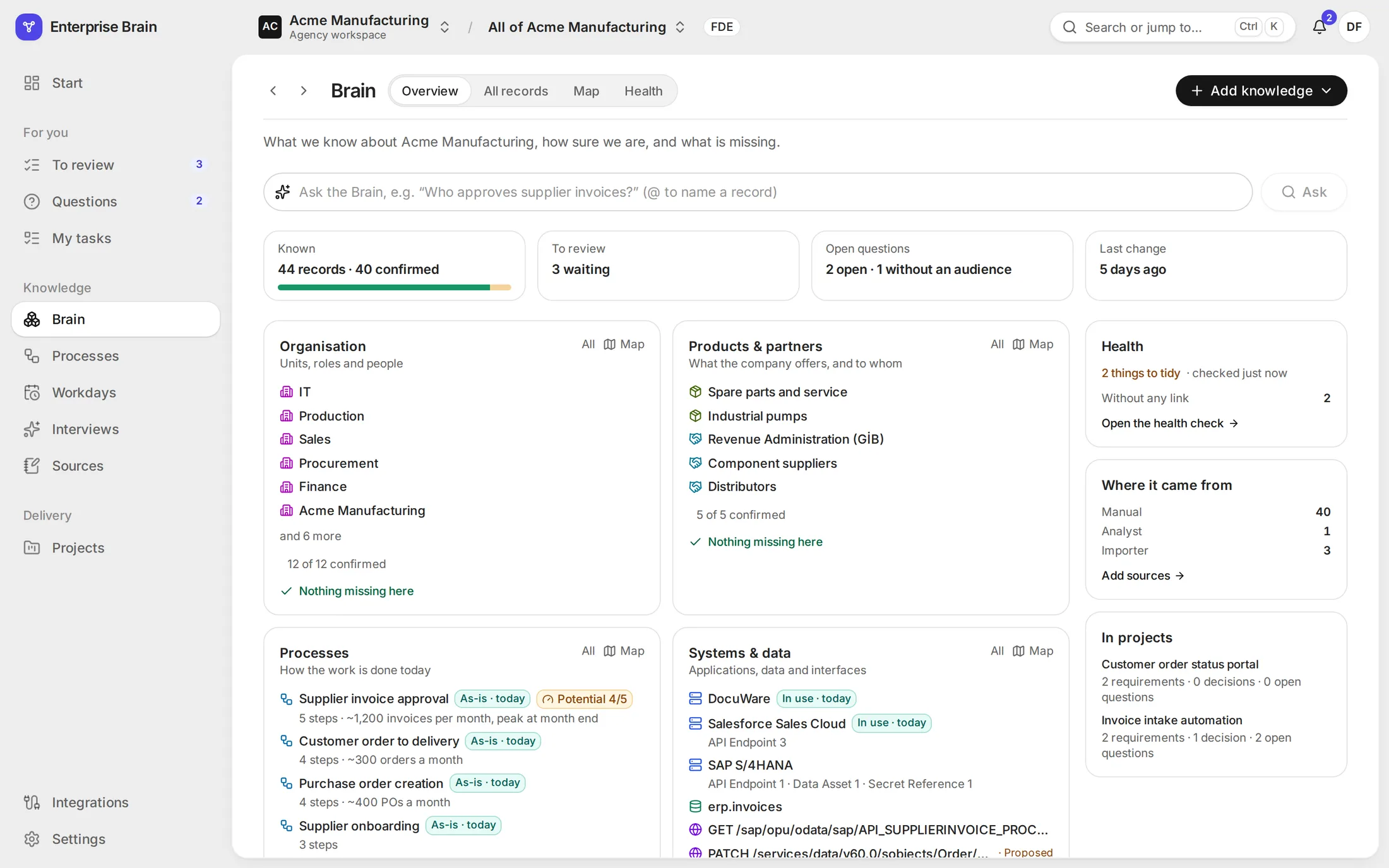Open the SAP S/4HANA entry
This screenshot has width=1389, height=868.
point(750,765)
